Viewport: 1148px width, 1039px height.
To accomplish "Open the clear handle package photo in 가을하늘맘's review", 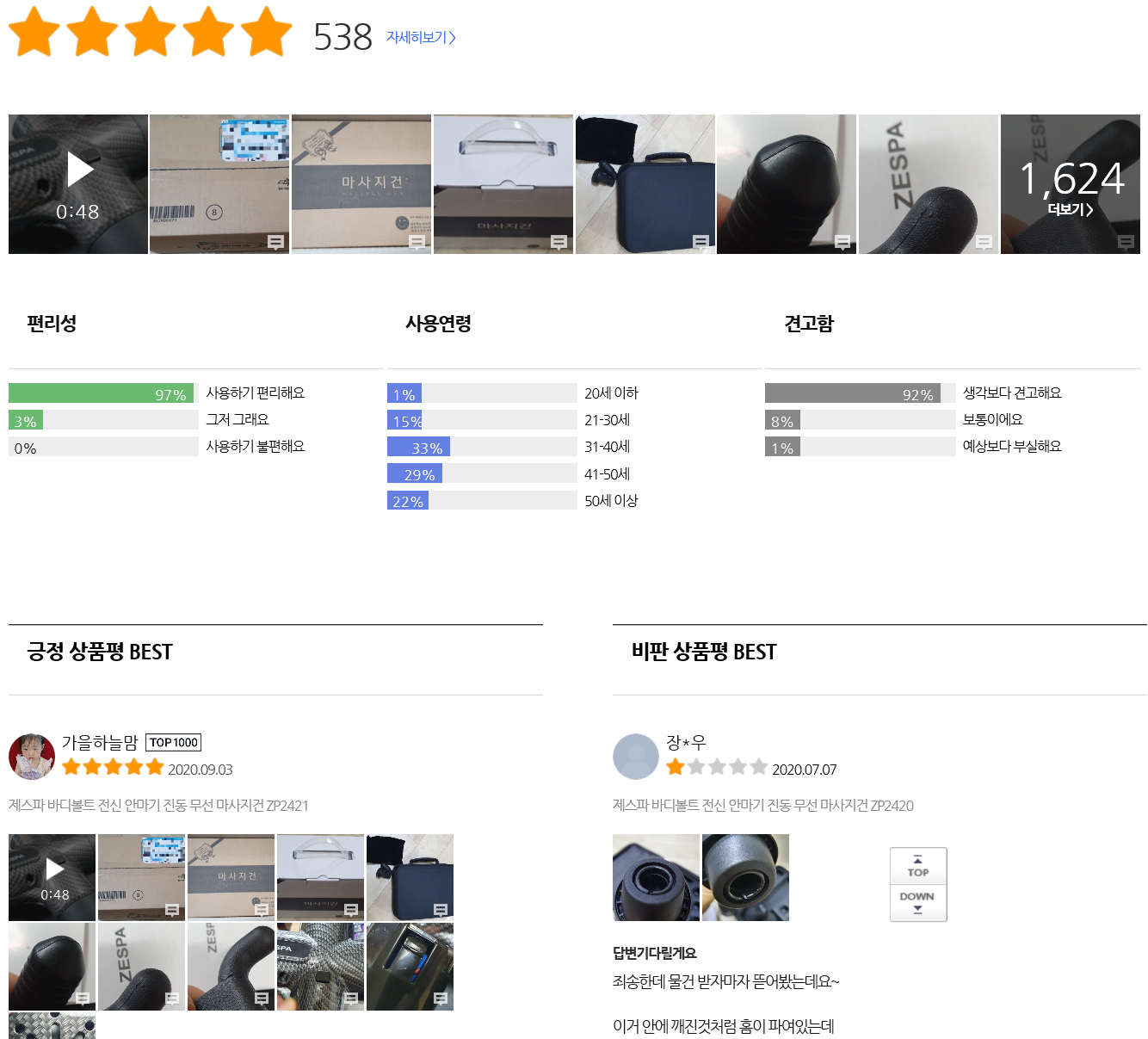I will (x=321, y=877).
